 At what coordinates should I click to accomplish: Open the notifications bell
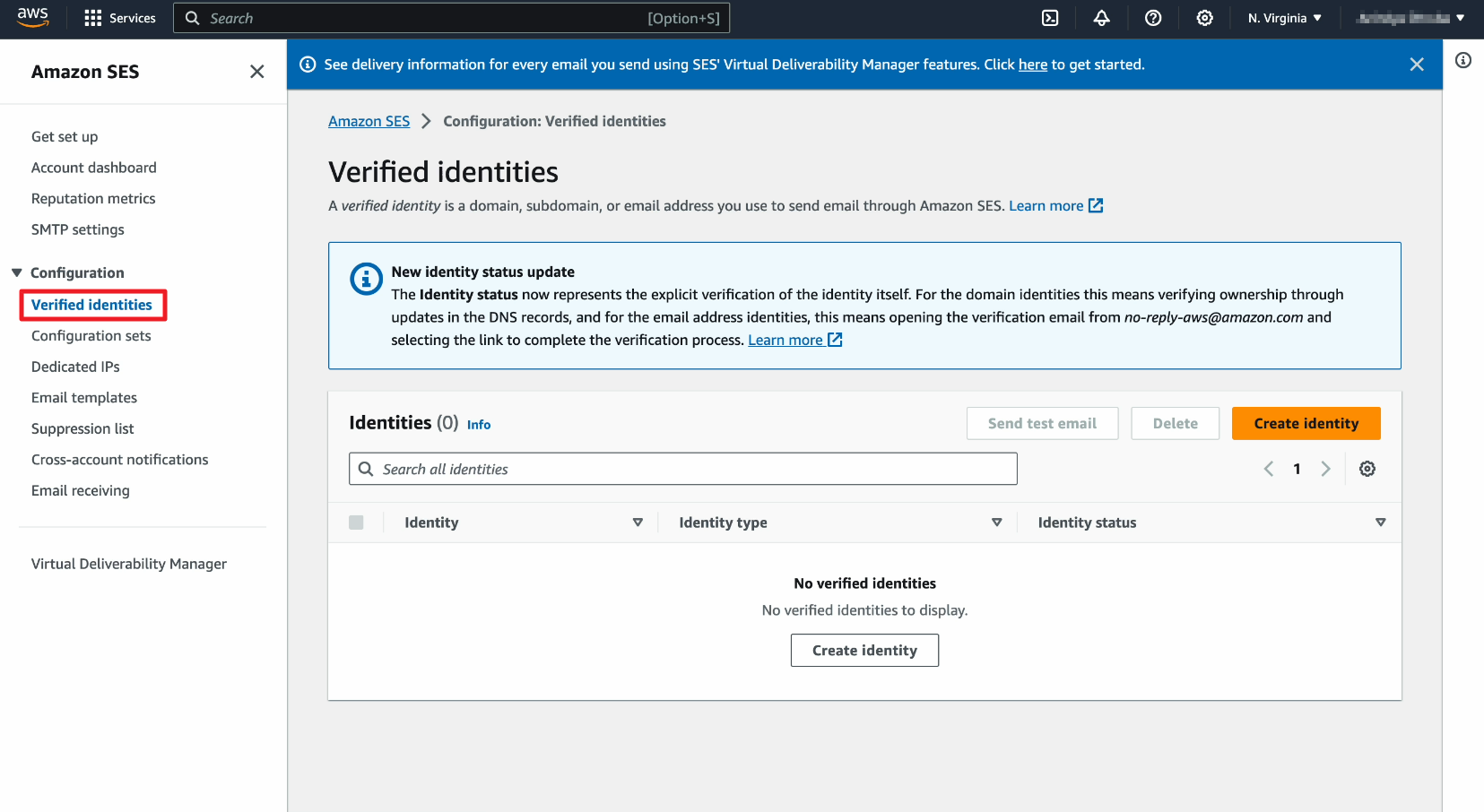tap(1101, 18)
